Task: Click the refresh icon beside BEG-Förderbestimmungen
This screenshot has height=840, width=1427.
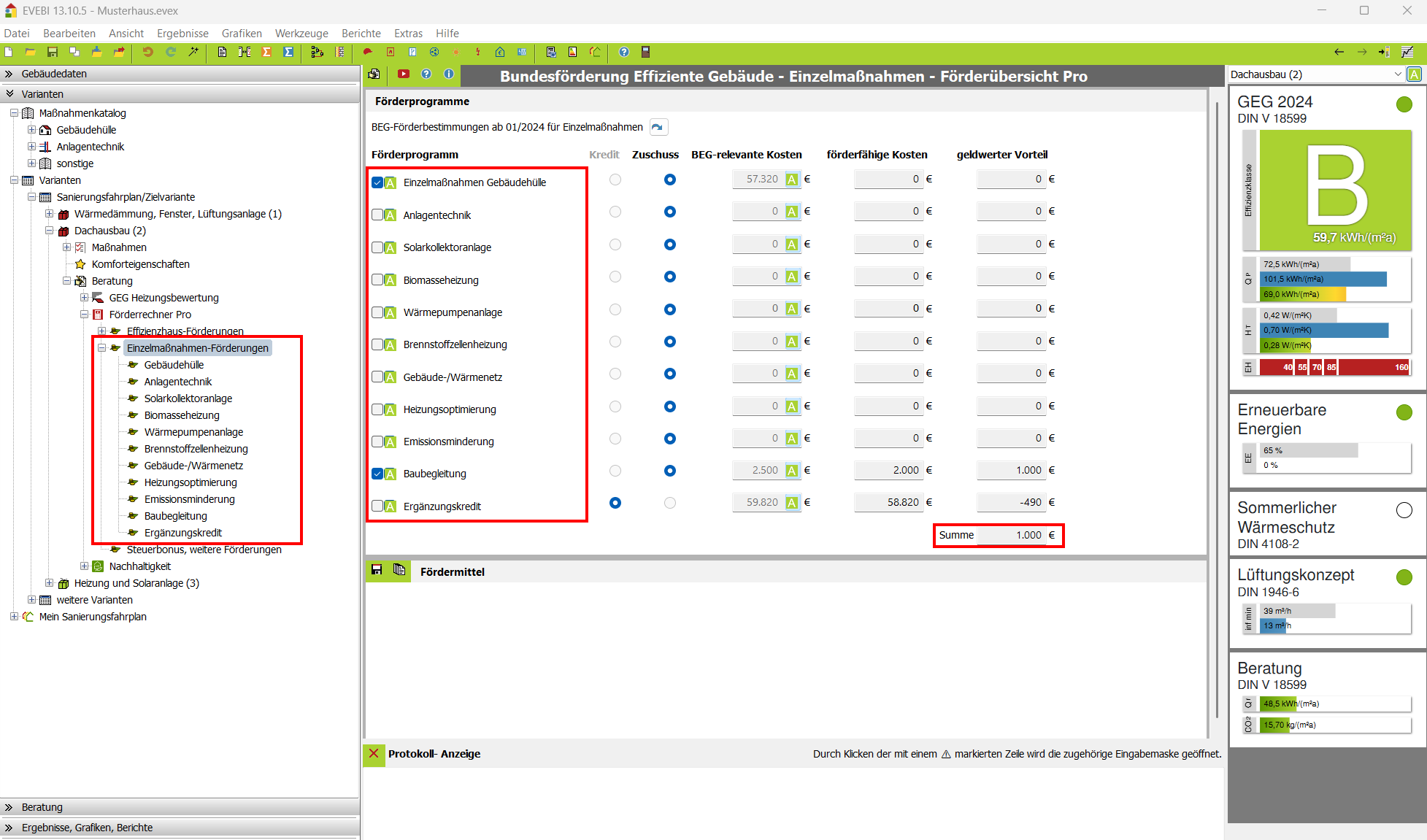Action: point(658,127)
